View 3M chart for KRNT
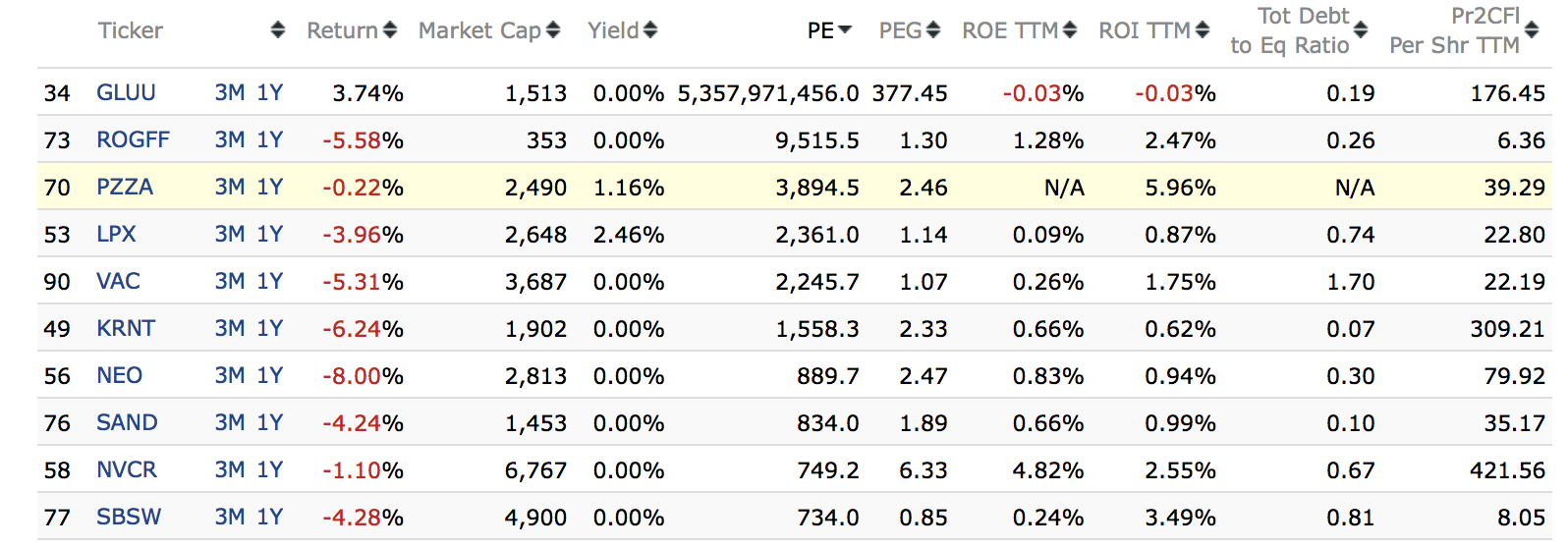1568x548 pixels. [230, 329]
